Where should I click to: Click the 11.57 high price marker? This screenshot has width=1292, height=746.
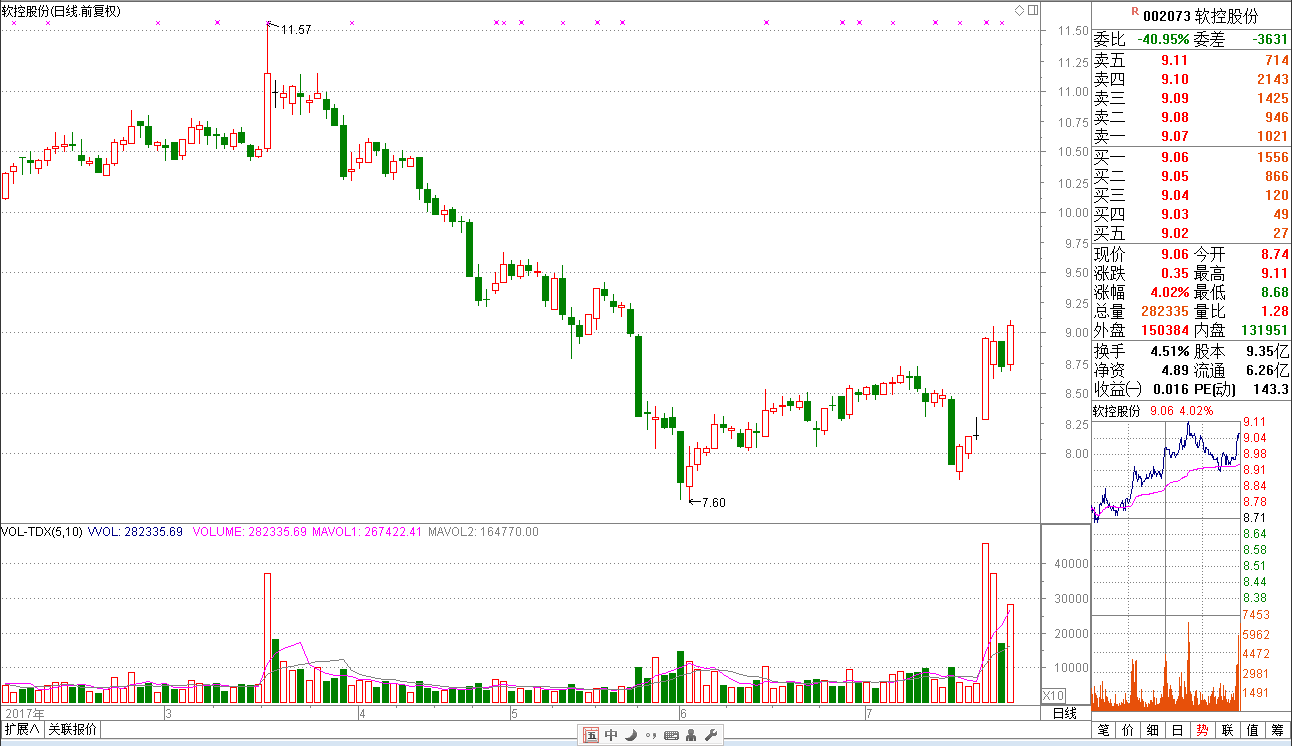296,31
